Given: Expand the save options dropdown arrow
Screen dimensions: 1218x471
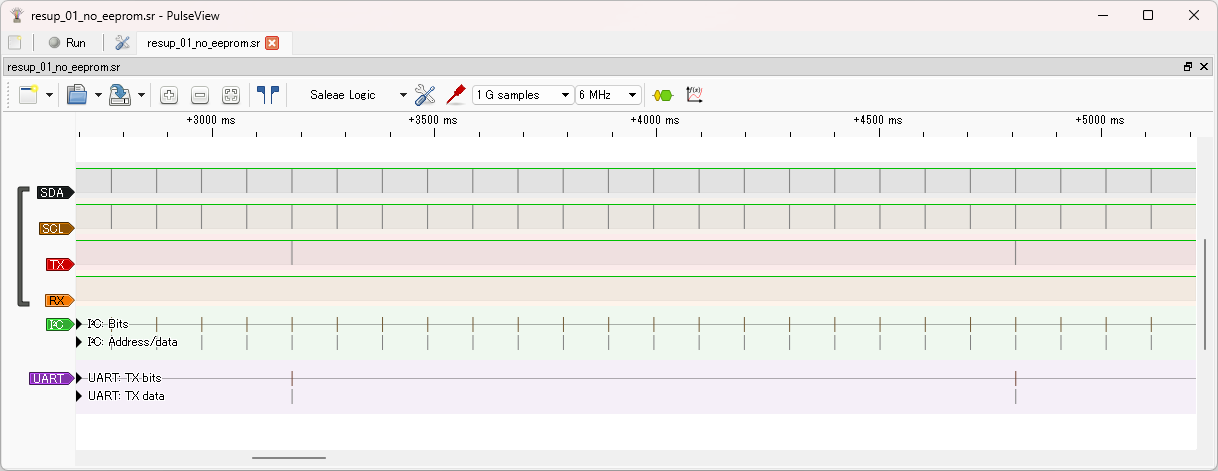Looking at the screenshot, I should tap(142, 95).
